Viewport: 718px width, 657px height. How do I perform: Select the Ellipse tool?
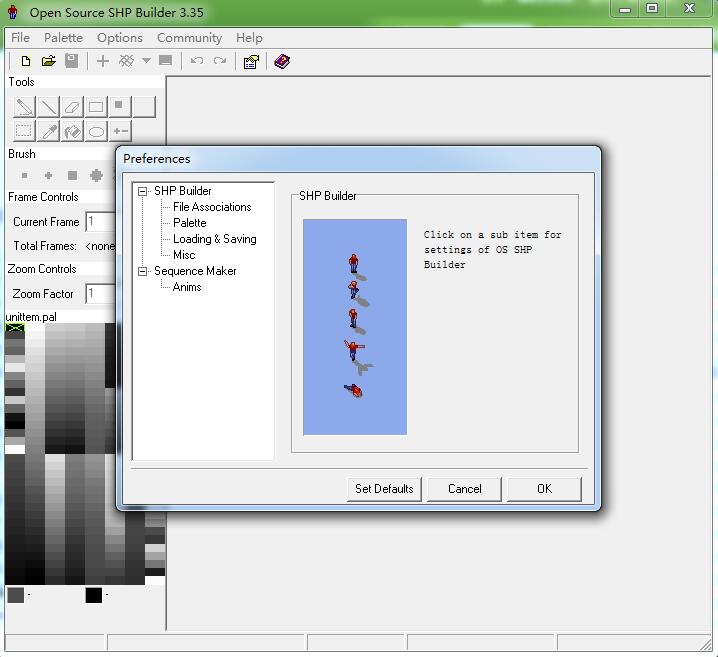pyautogui.click(x=96, y=132)
